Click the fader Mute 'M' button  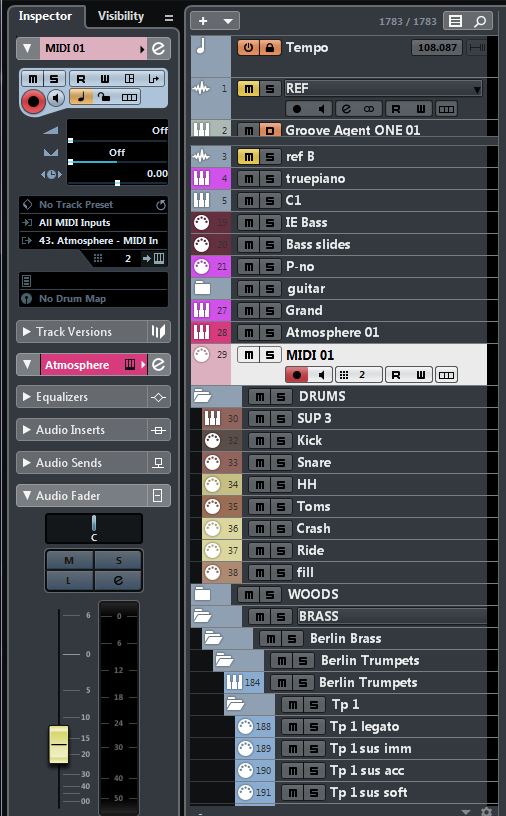pos(69,560)
